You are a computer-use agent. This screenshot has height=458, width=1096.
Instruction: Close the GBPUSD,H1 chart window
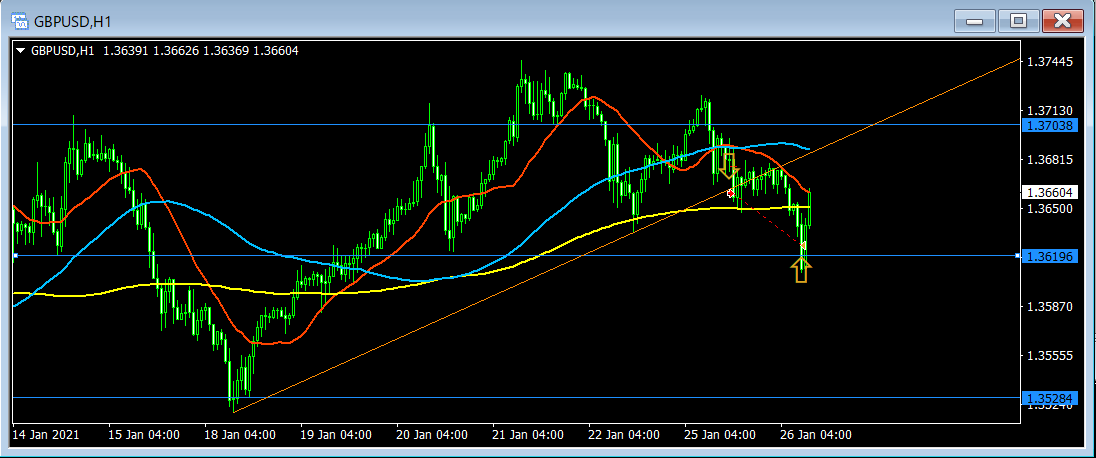(1063, 21)
